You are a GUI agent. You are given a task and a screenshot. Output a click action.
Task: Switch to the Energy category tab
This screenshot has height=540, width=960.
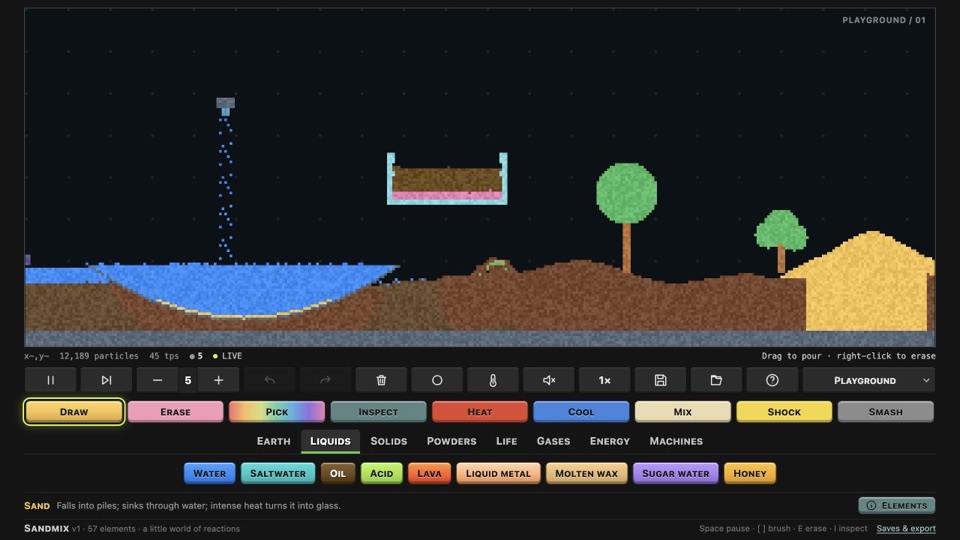click(x=610, y=441)
